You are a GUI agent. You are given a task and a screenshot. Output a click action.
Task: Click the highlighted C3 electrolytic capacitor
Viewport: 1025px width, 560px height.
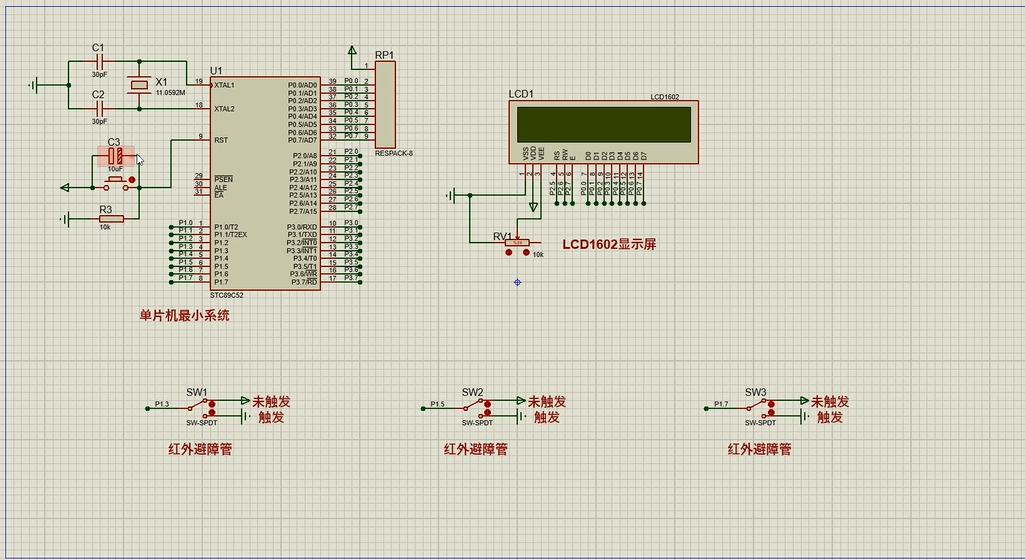[115, 156]
